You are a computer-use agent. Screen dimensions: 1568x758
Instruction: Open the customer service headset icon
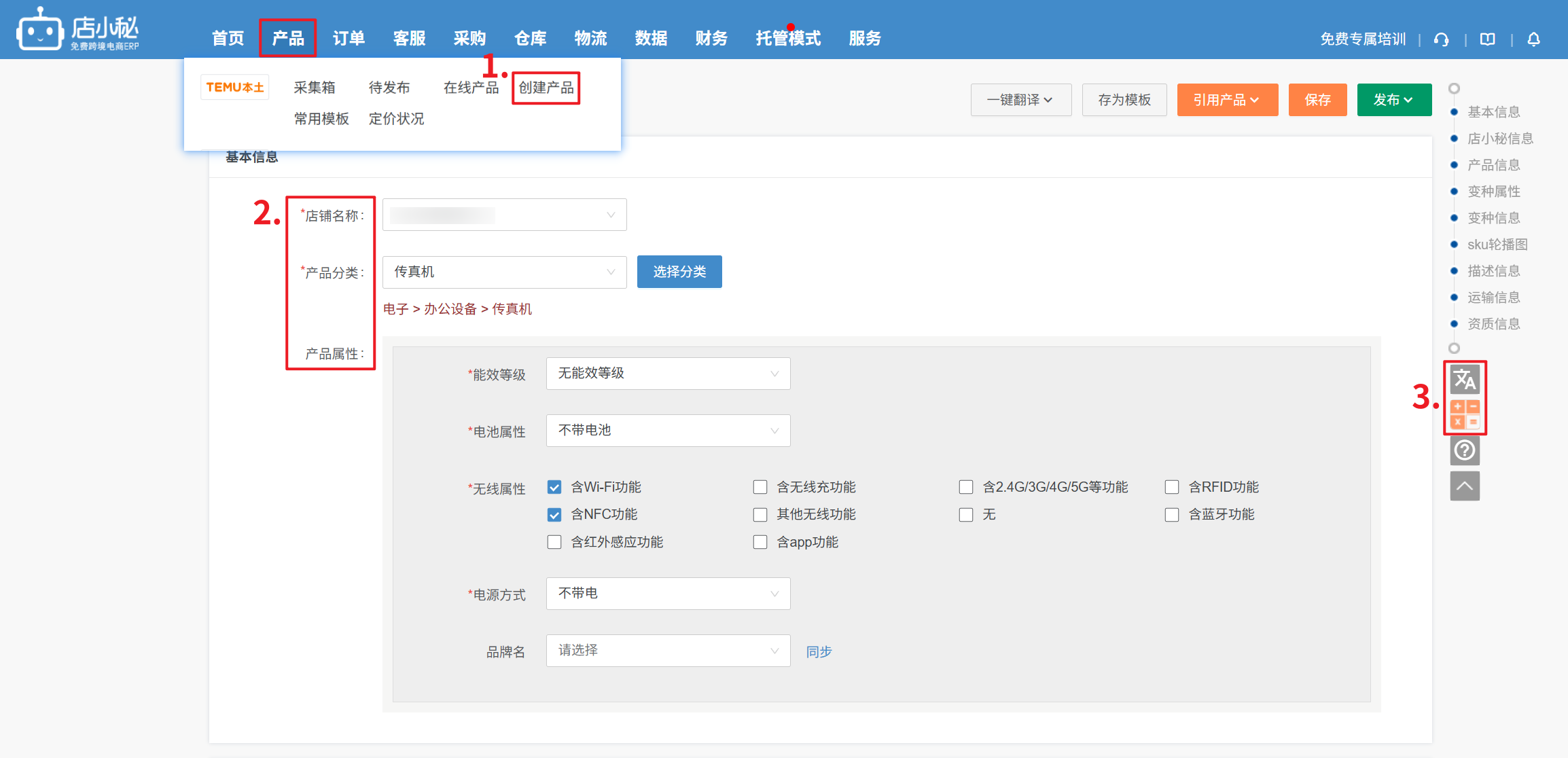click(x=1441, y=39)
